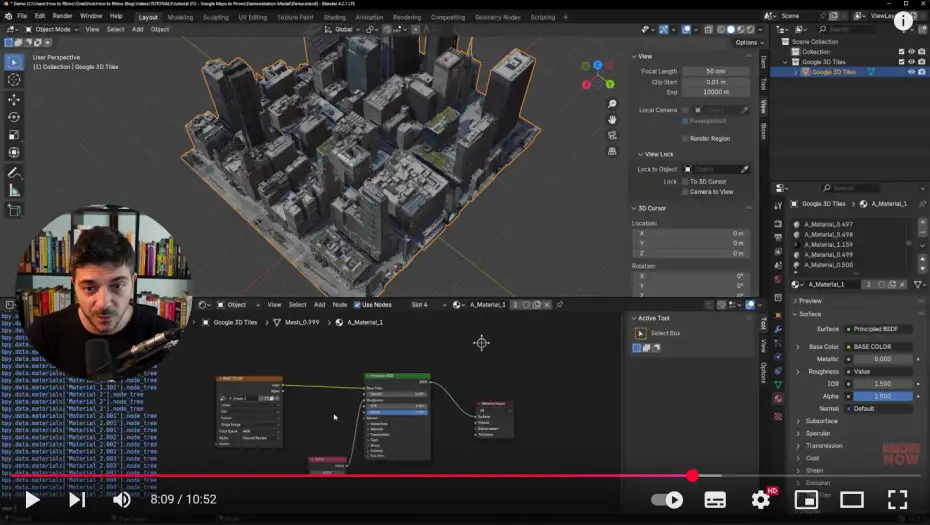Select the Move tool
The image size is (930, 525).
click(x=14, y=100)
